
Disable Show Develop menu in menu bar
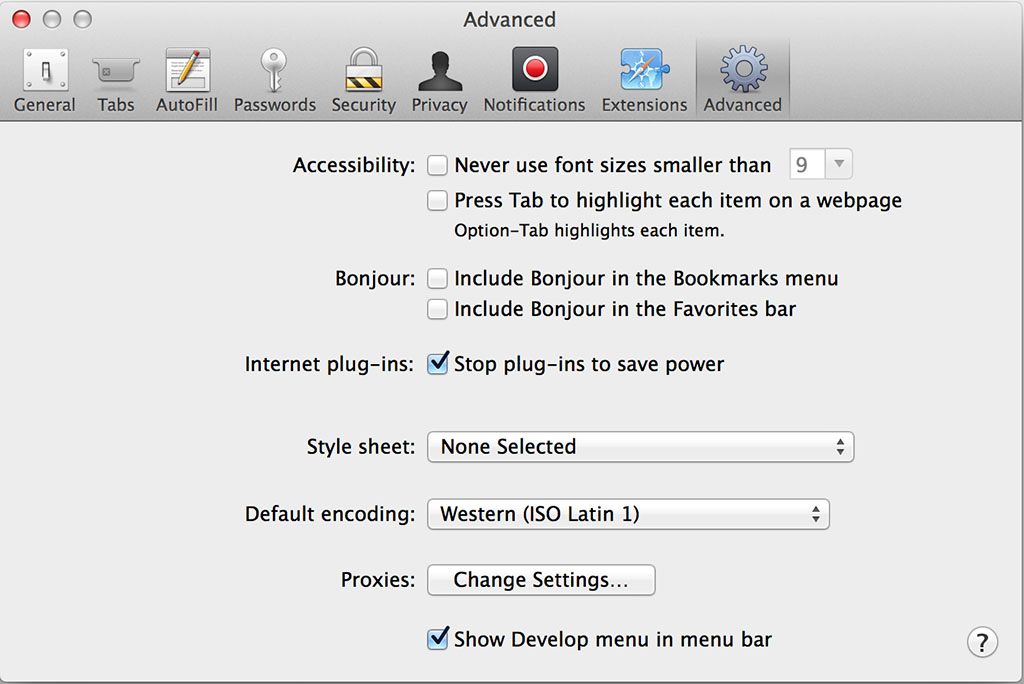pyautogui.click(x=437, y=639)
